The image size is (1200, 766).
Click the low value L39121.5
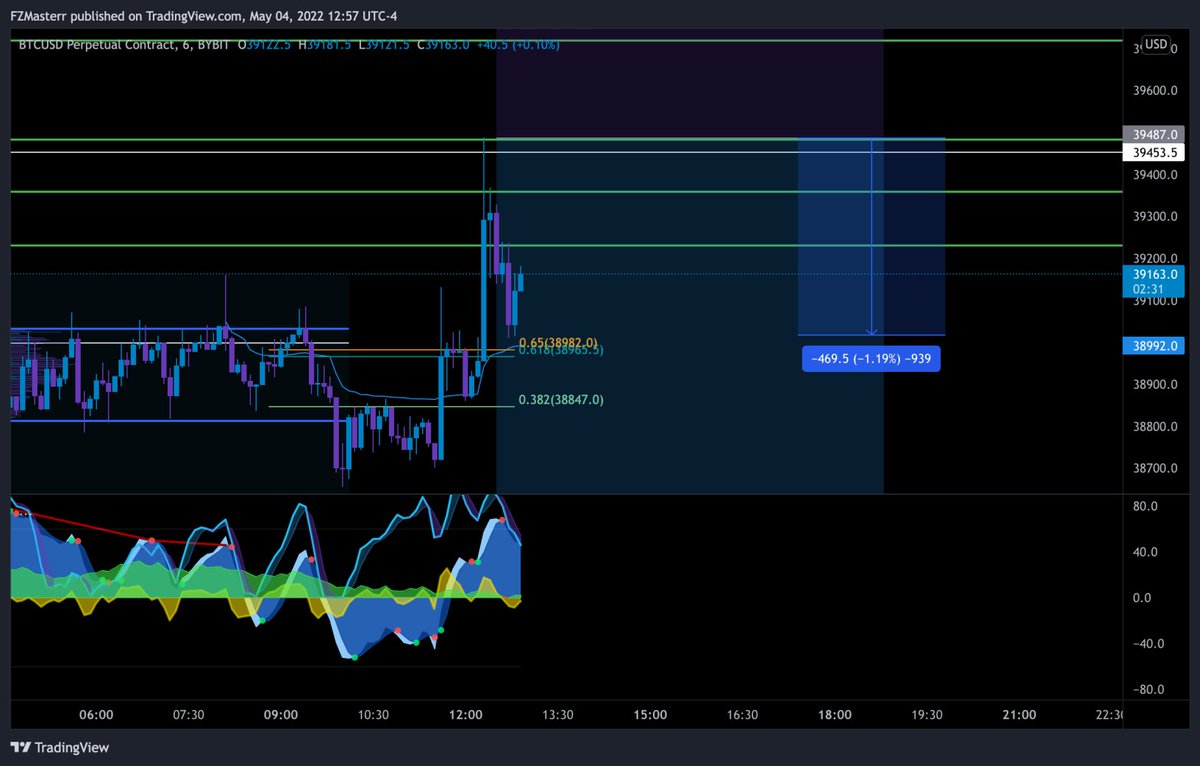(x=386, y=45)
